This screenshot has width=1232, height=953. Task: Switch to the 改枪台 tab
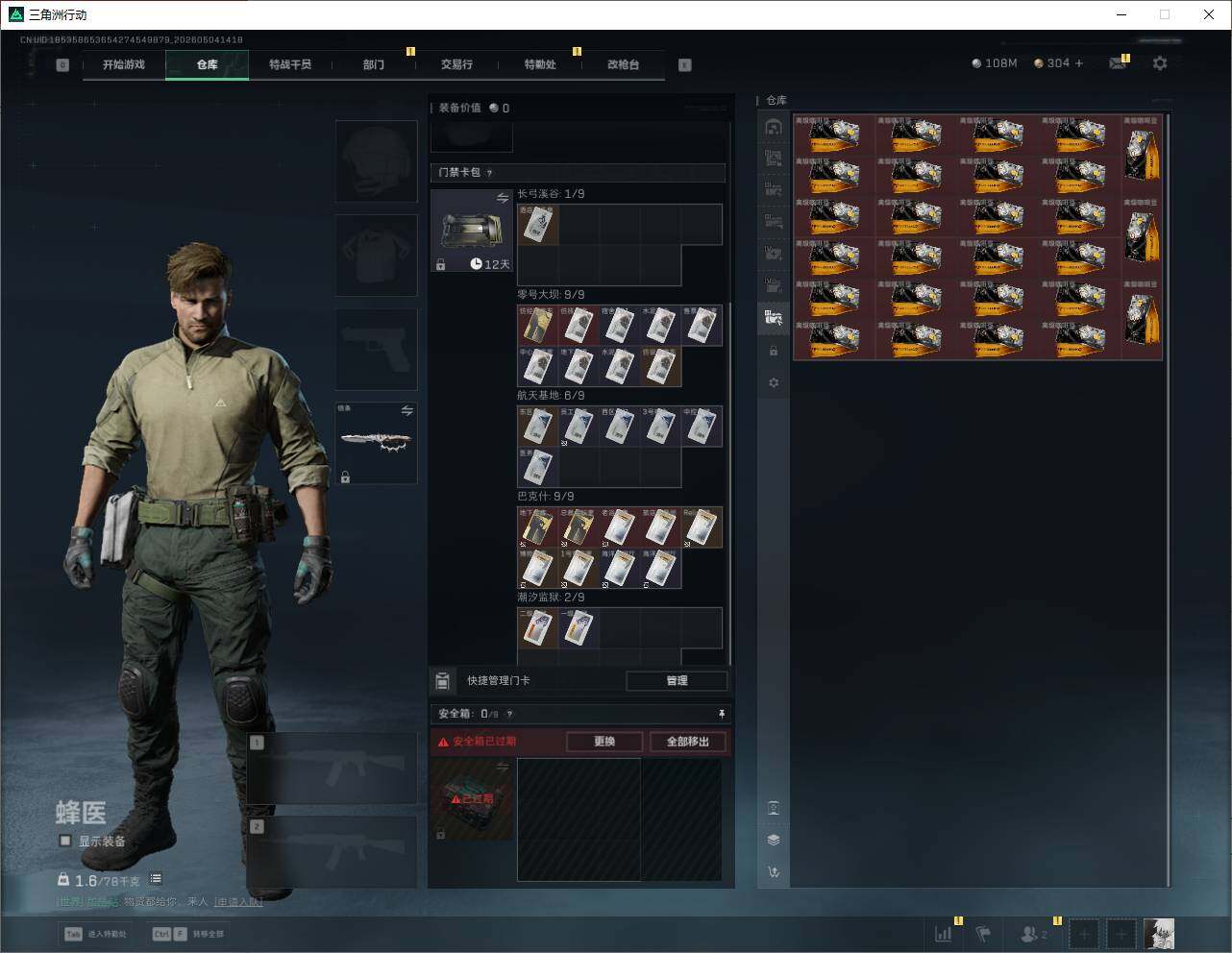(x=623, y=64)
